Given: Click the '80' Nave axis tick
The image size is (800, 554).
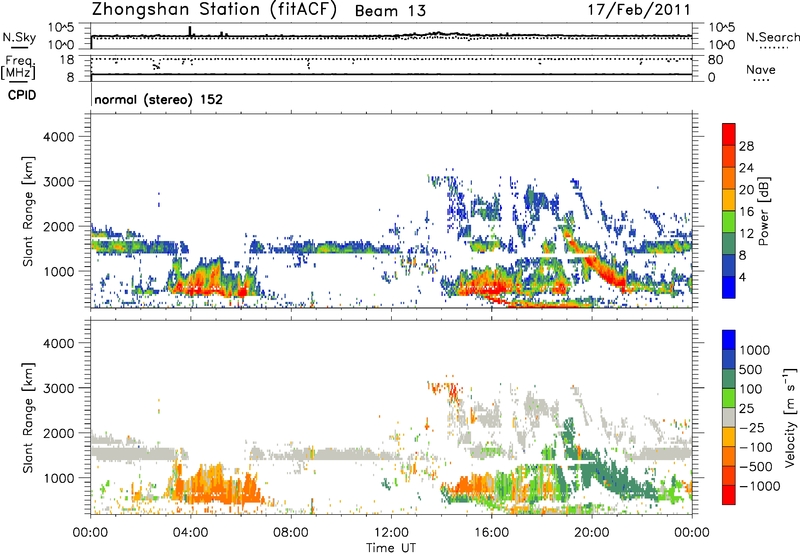Looking at the screenshot, I should 715,60.
